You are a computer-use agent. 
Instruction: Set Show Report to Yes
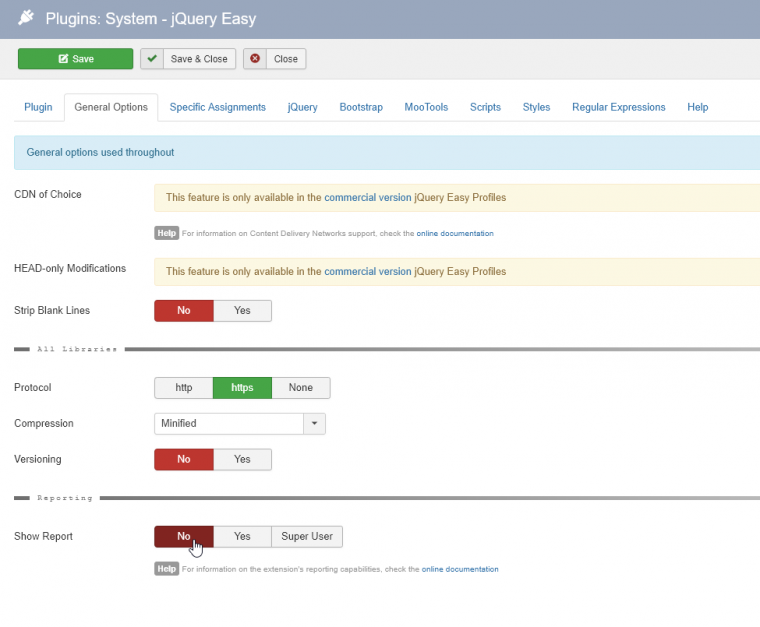pyautogui.click(x=242, y=537)
